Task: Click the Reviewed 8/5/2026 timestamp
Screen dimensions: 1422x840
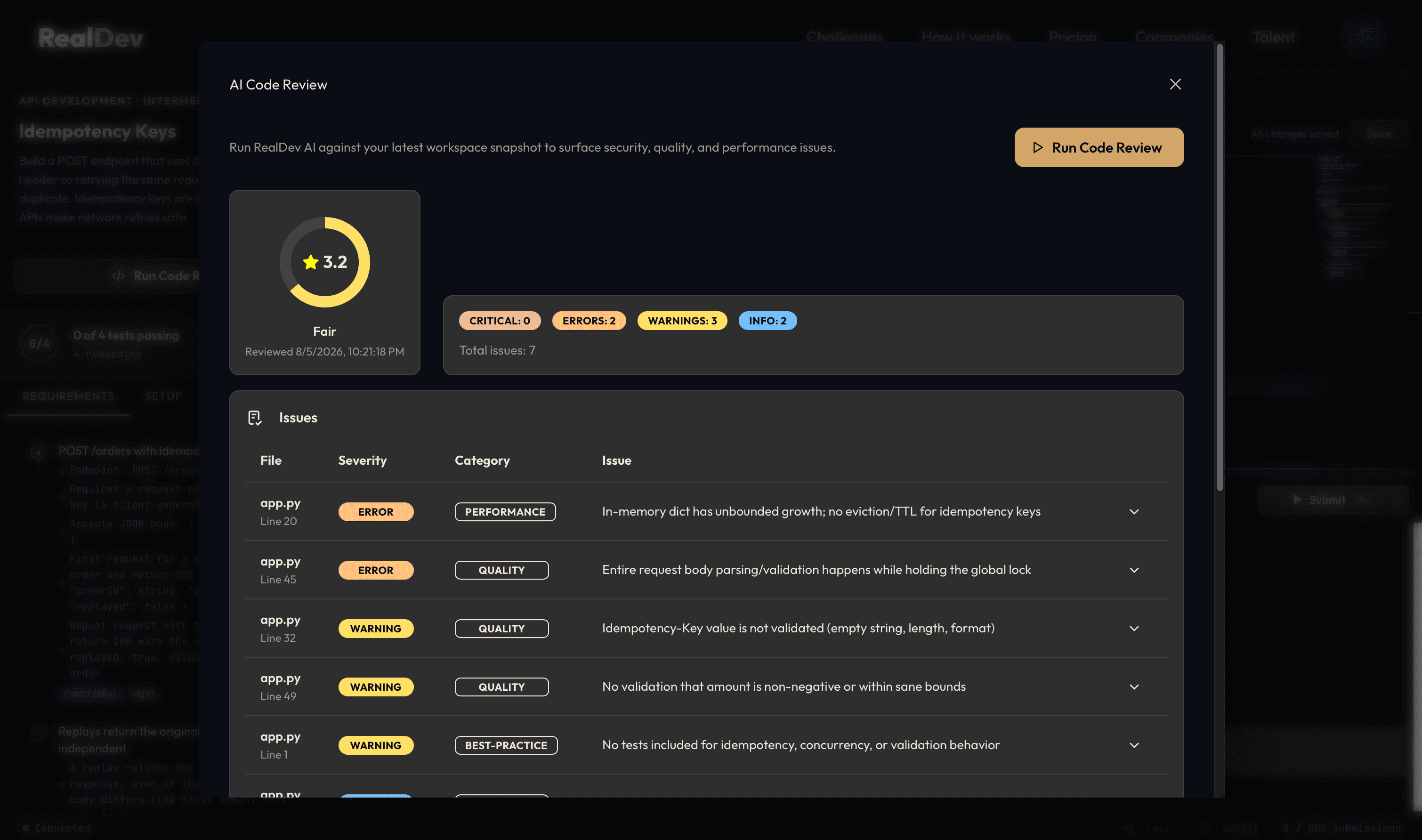Action: pyautogui.click(x=324, y=352)
